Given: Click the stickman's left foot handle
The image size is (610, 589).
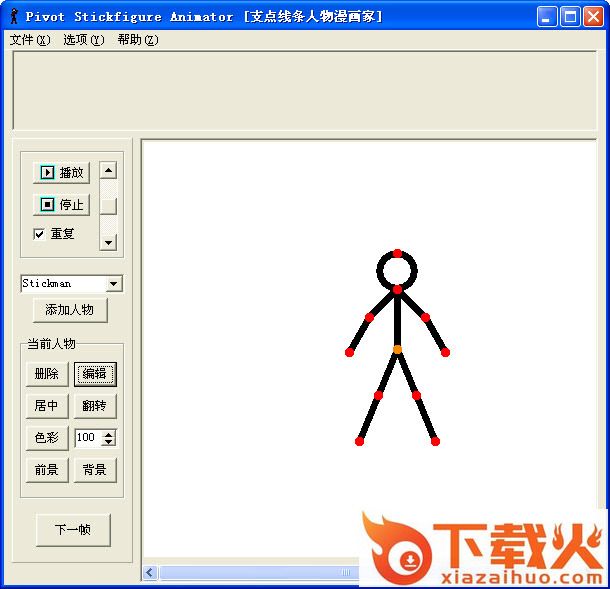Looking at the screenshot, I should 359,441.
